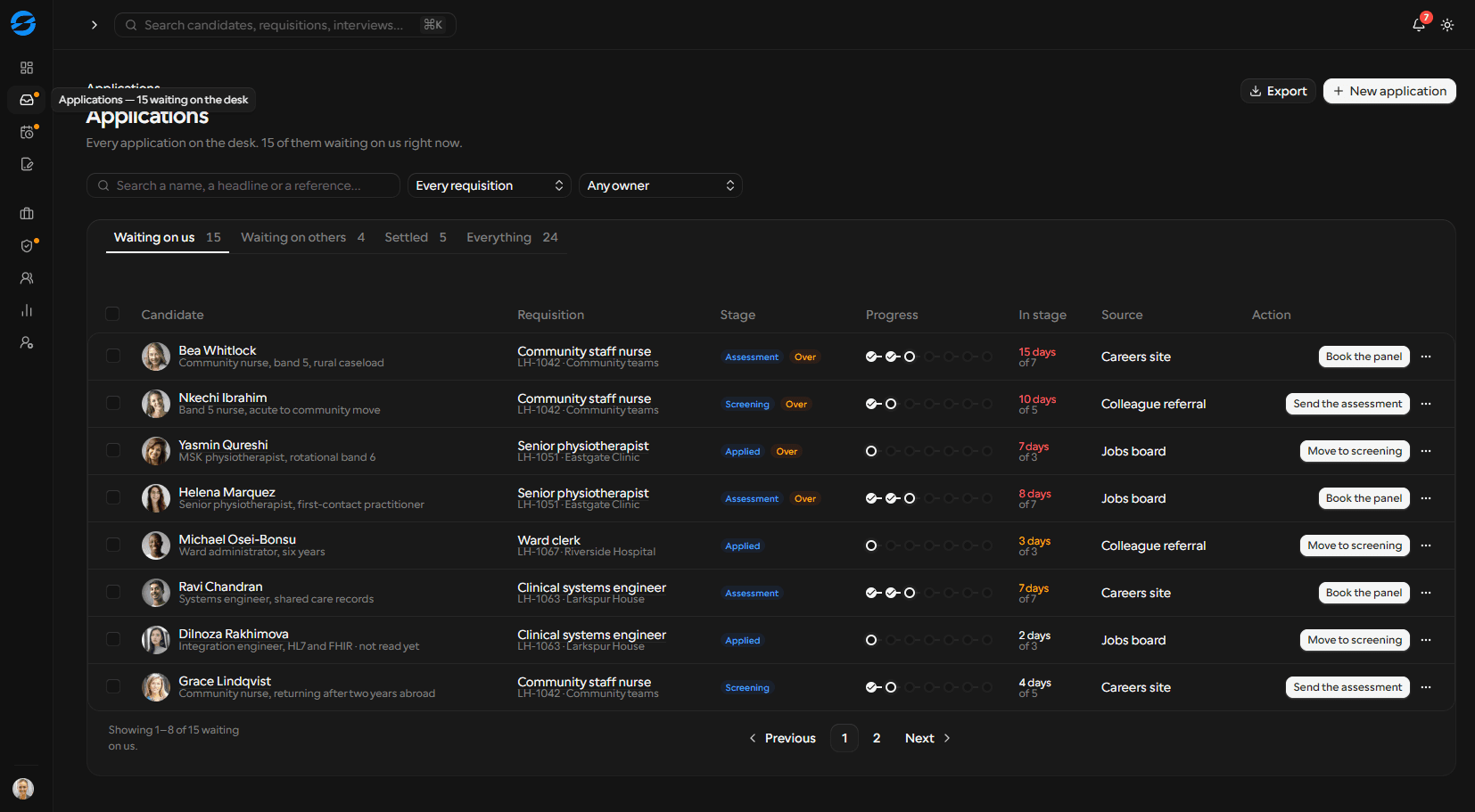This screenshot has width=1475, height=812.
Task: Tick the checkbox for Ravi Chandran
Action: coord(113,592)
